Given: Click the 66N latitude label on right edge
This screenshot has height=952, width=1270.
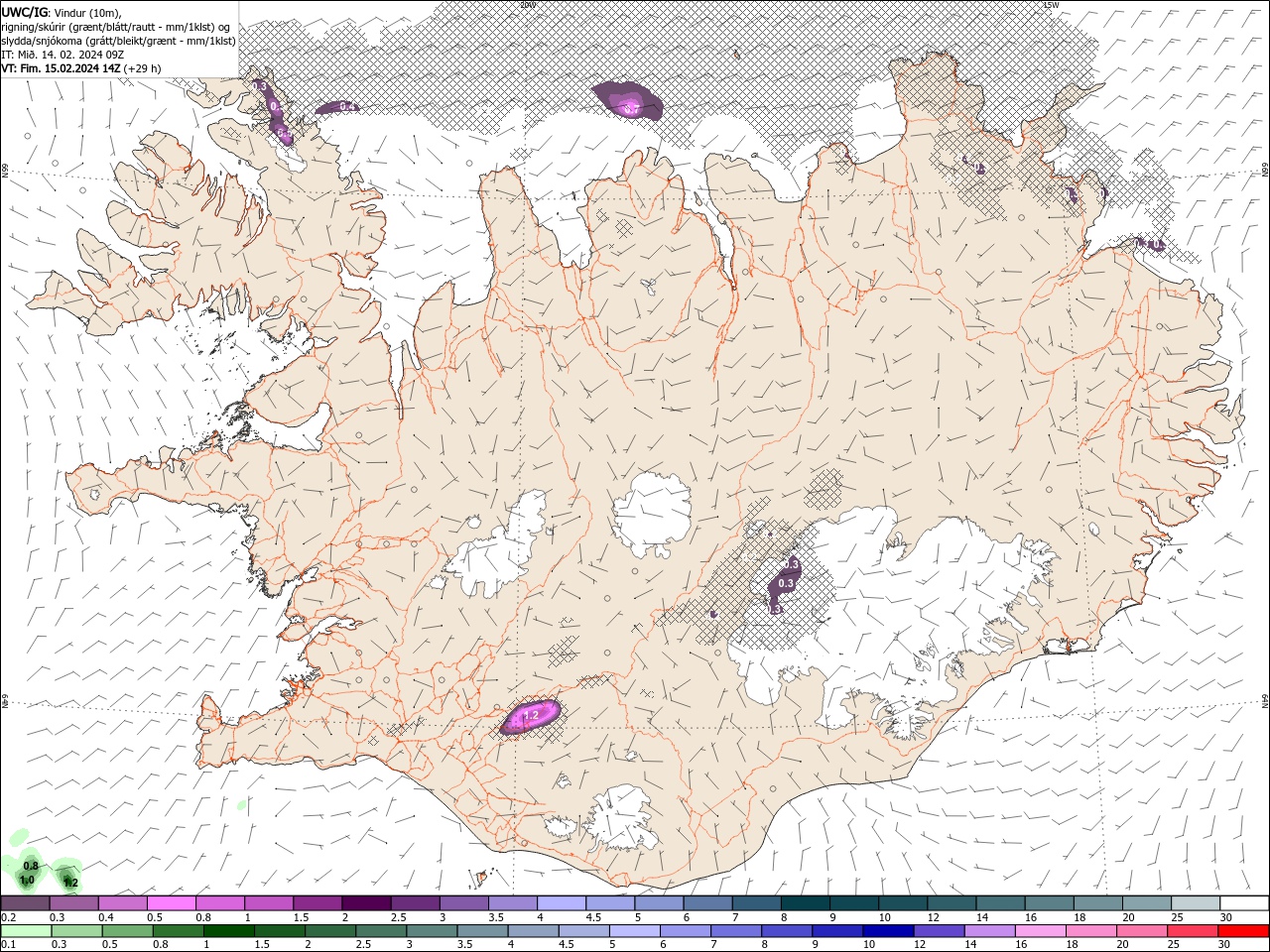Looking at the screenshot, I should pos(1265,171).
